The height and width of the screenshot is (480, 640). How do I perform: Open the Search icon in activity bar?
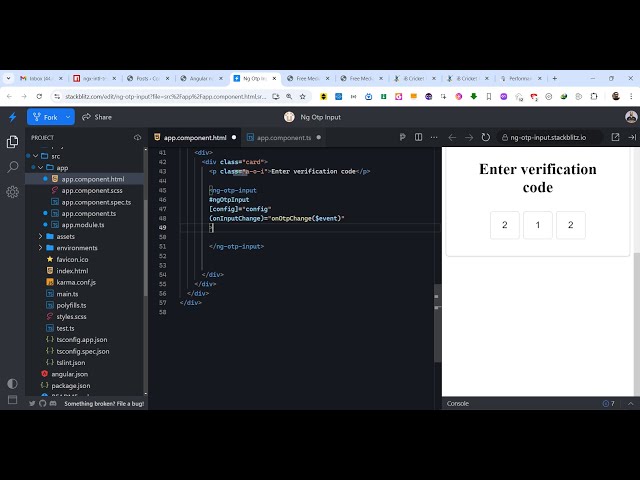coord(12,167)
